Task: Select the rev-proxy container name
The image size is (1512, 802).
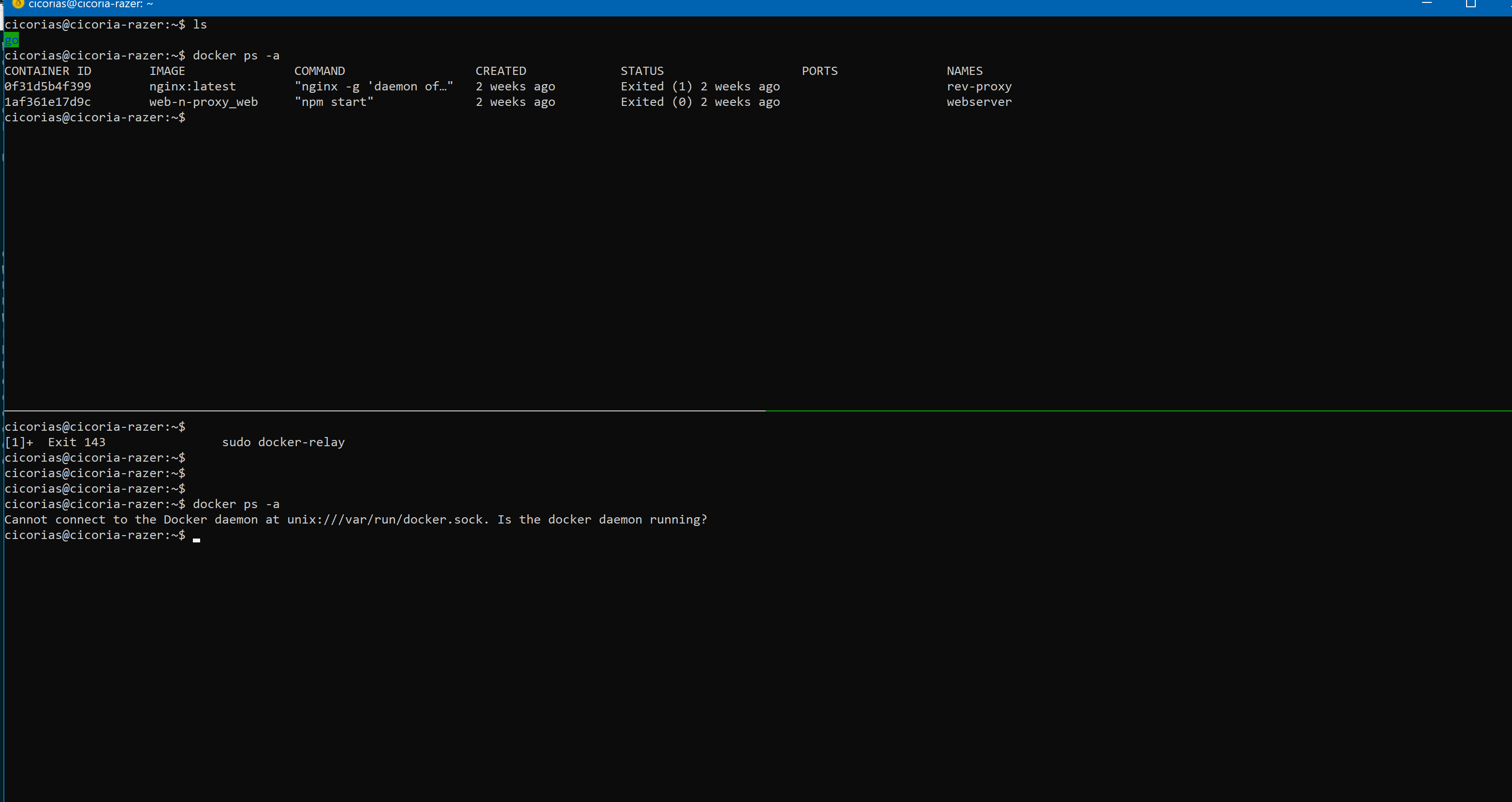Action: pyautogui.click(x=979, y=86)
